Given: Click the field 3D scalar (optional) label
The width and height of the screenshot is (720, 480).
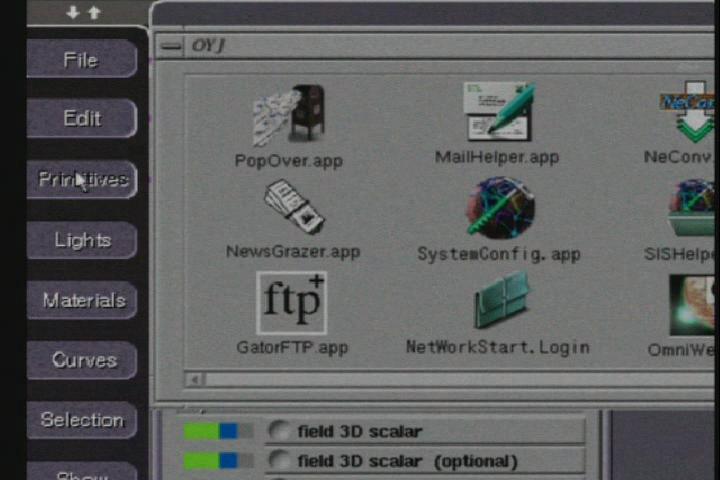Looking at the screenshot, I should pyautogui.click(x=408, y=461).
